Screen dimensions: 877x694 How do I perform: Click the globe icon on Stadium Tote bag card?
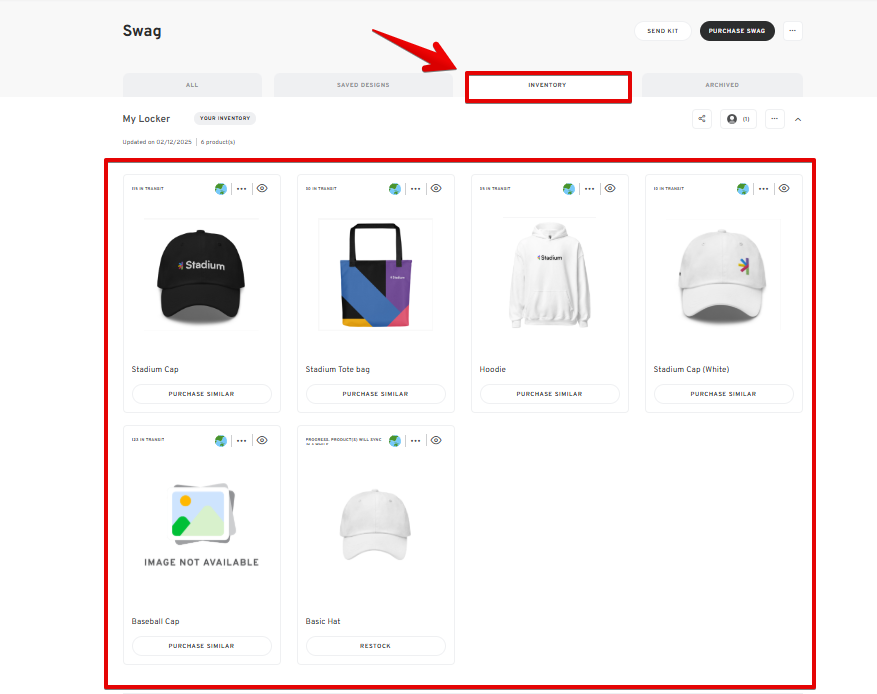pos(395,189)
